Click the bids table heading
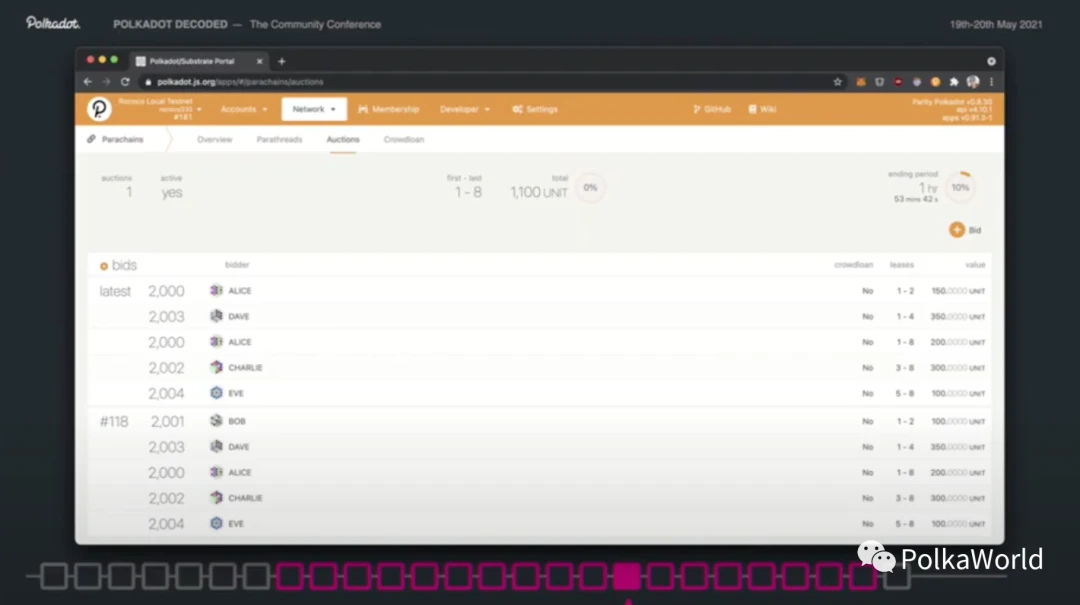1080x605 pixels. coord(118,265)
